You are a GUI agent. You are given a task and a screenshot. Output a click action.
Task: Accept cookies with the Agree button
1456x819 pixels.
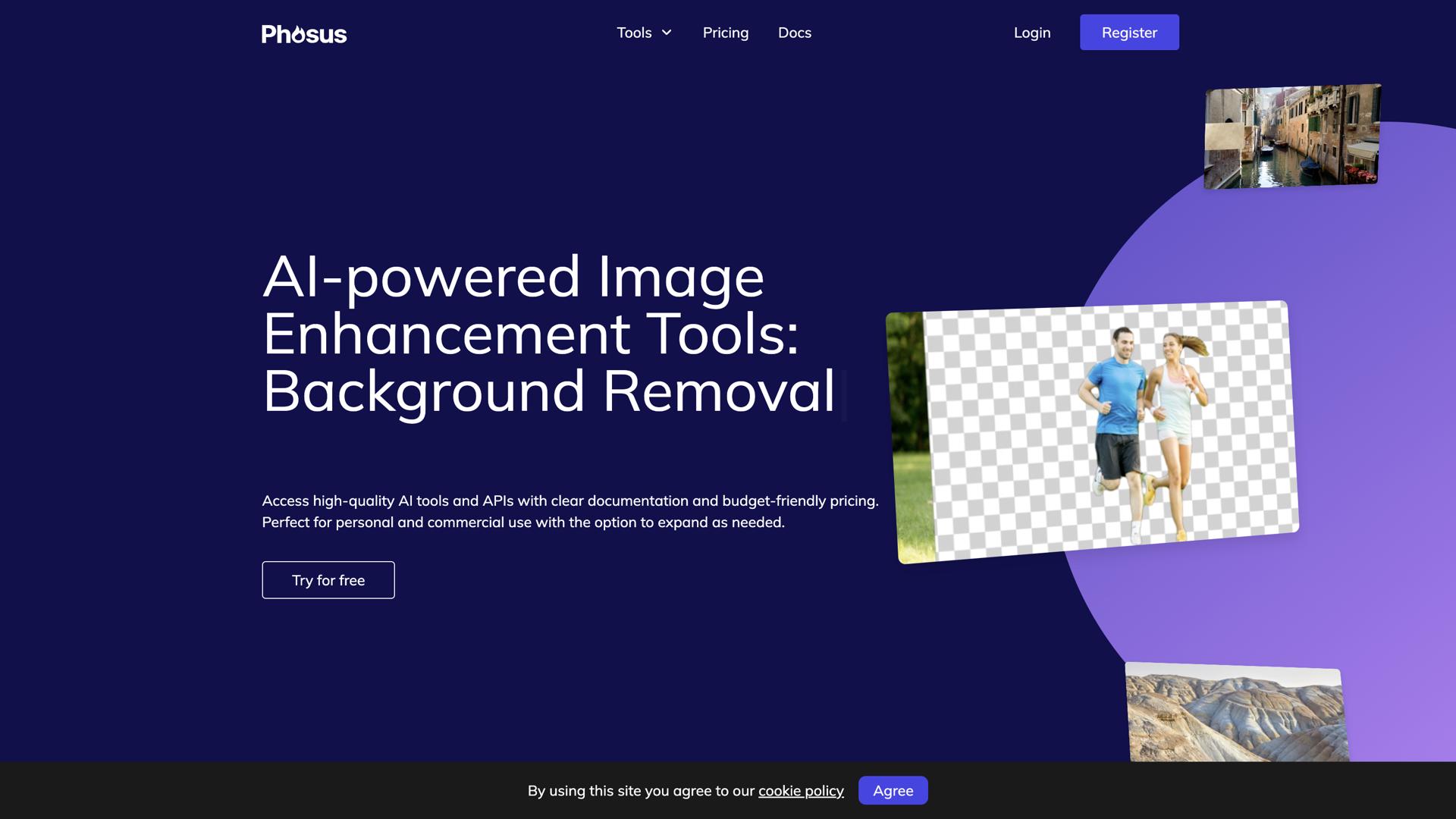893,791
